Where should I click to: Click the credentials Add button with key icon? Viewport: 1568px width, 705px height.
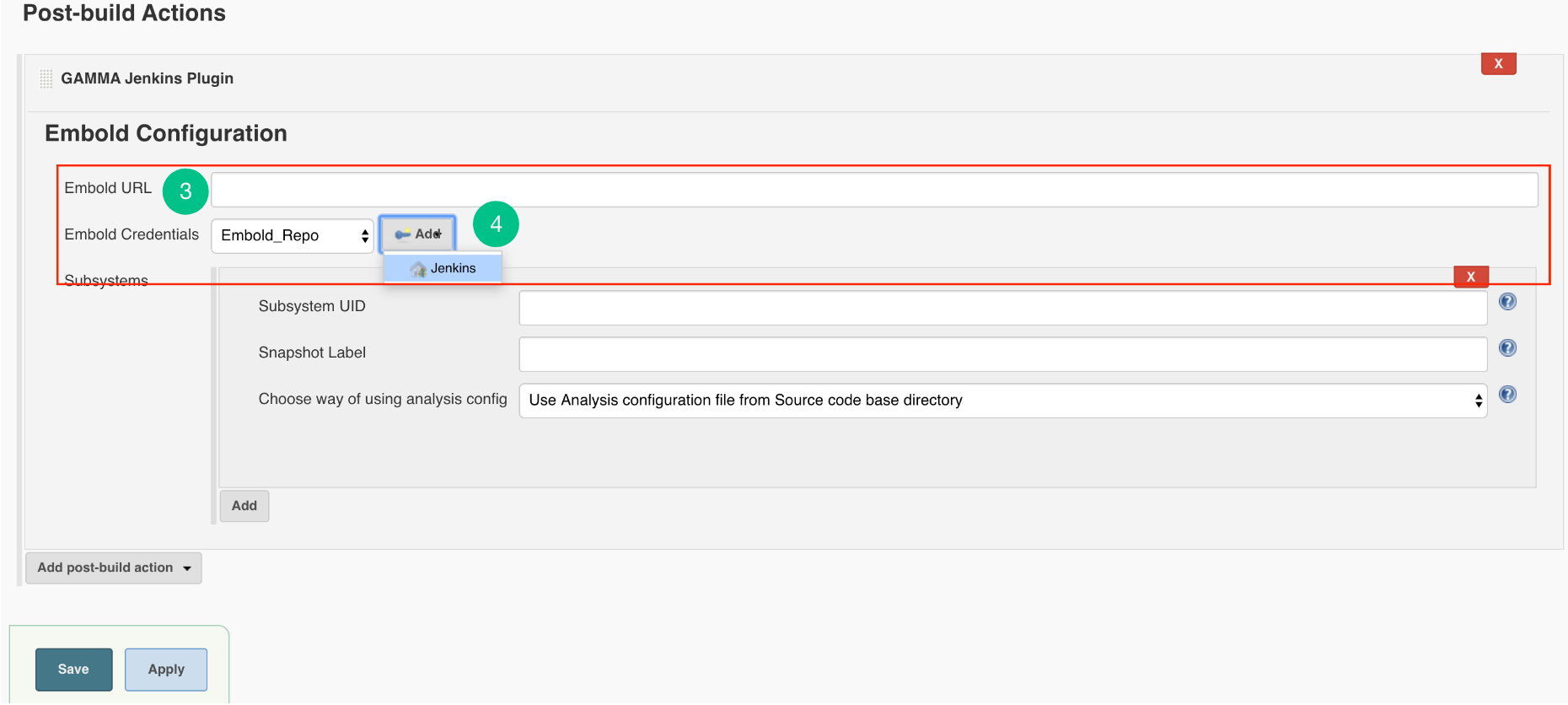tap(417, 234)
